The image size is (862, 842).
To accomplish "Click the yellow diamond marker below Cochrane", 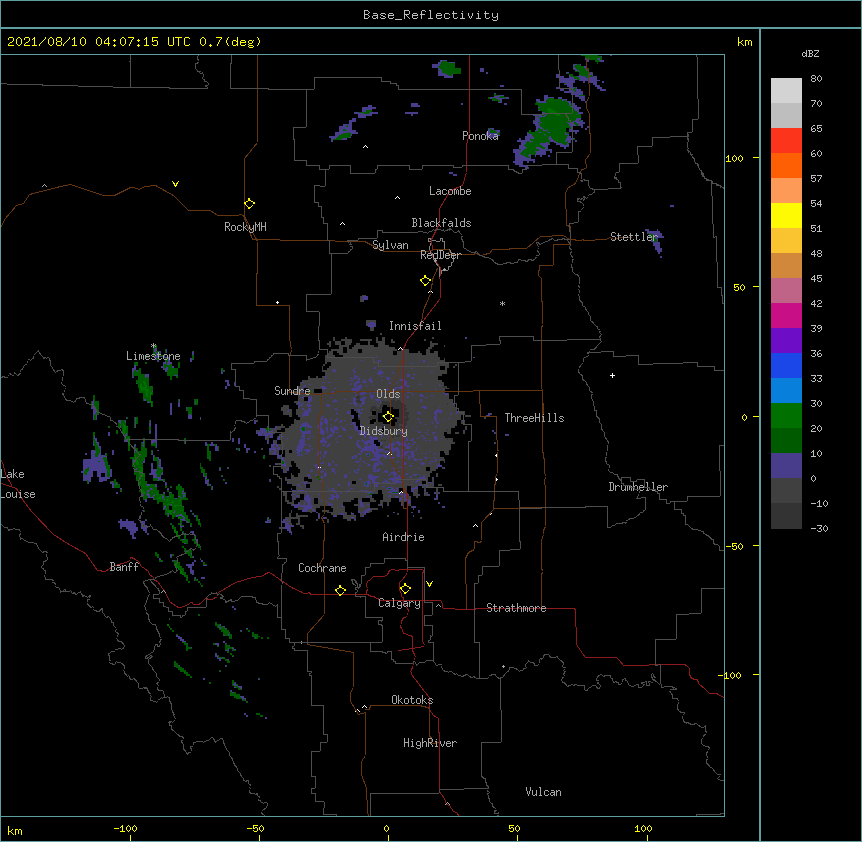I will coord(340,590).
